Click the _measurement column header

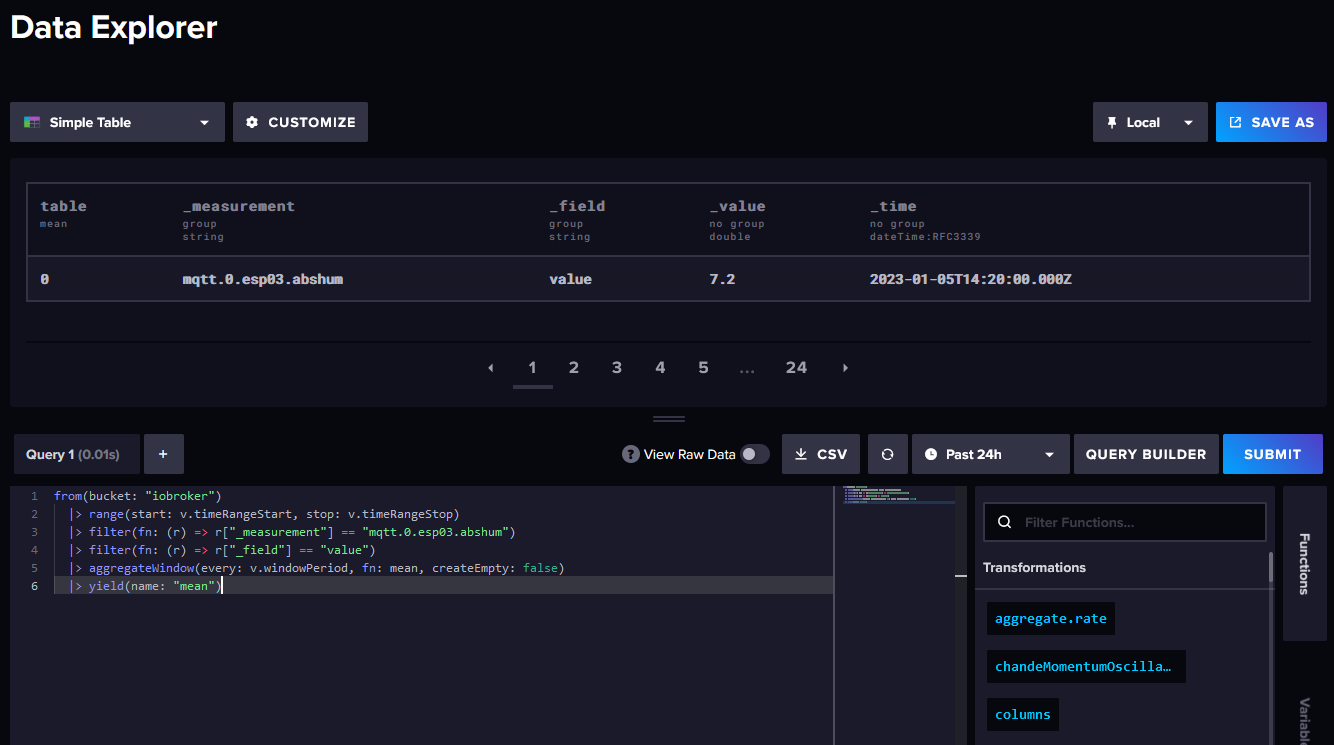click(239, 206)
